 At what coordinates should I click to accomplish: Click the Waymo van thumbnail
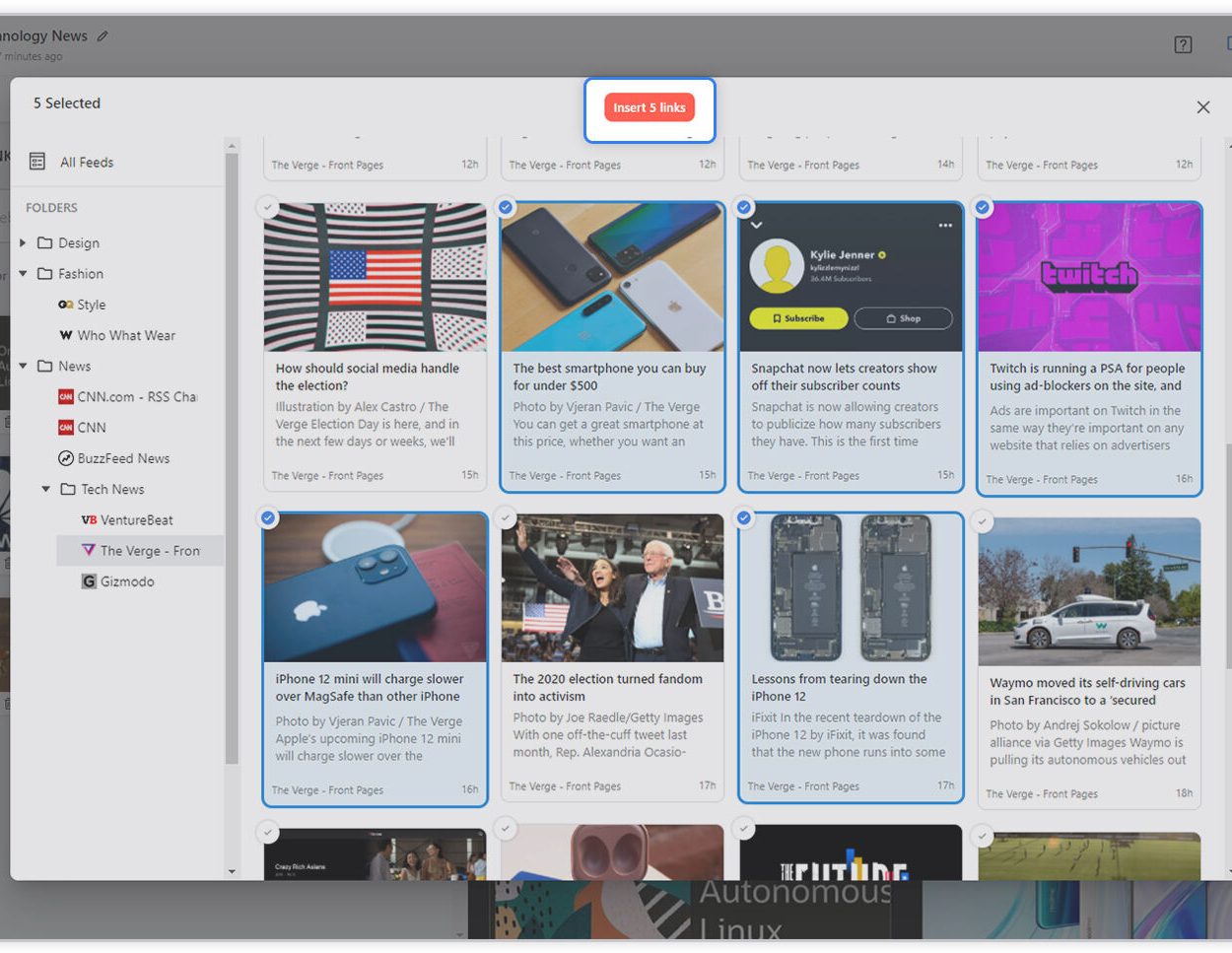click(1089, 591)
